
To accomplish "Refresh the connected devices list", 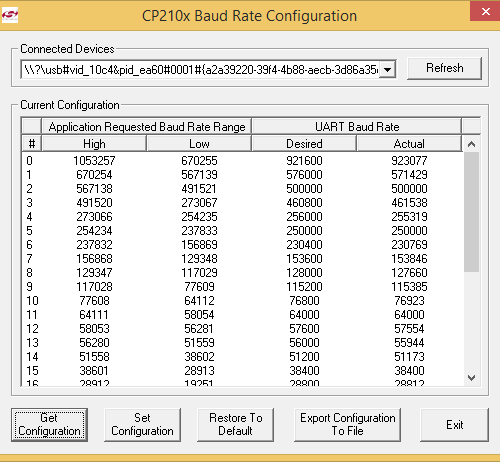I will tap(445, 68).
